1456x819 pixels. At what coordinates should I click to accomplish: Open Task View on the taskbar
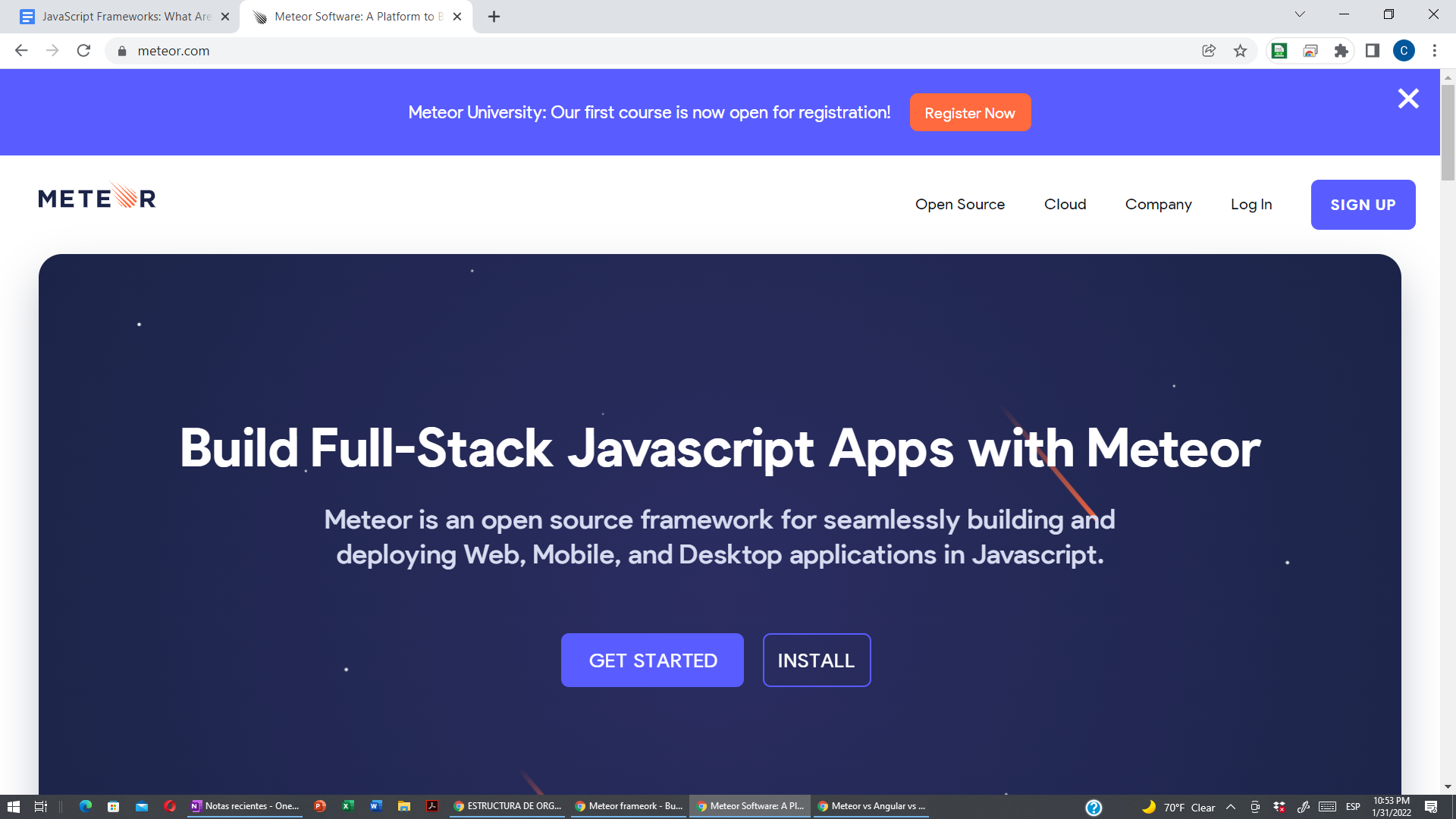point(41,807)
